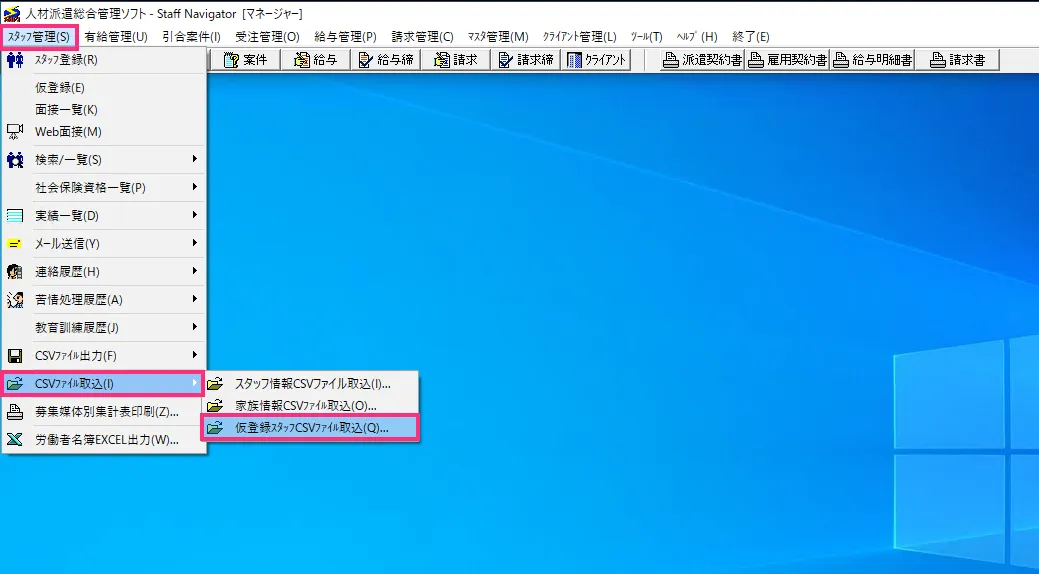The image size is (1039, 574).
Task: Click the 終了(E) menu item
Action: (x=751, y=37)
